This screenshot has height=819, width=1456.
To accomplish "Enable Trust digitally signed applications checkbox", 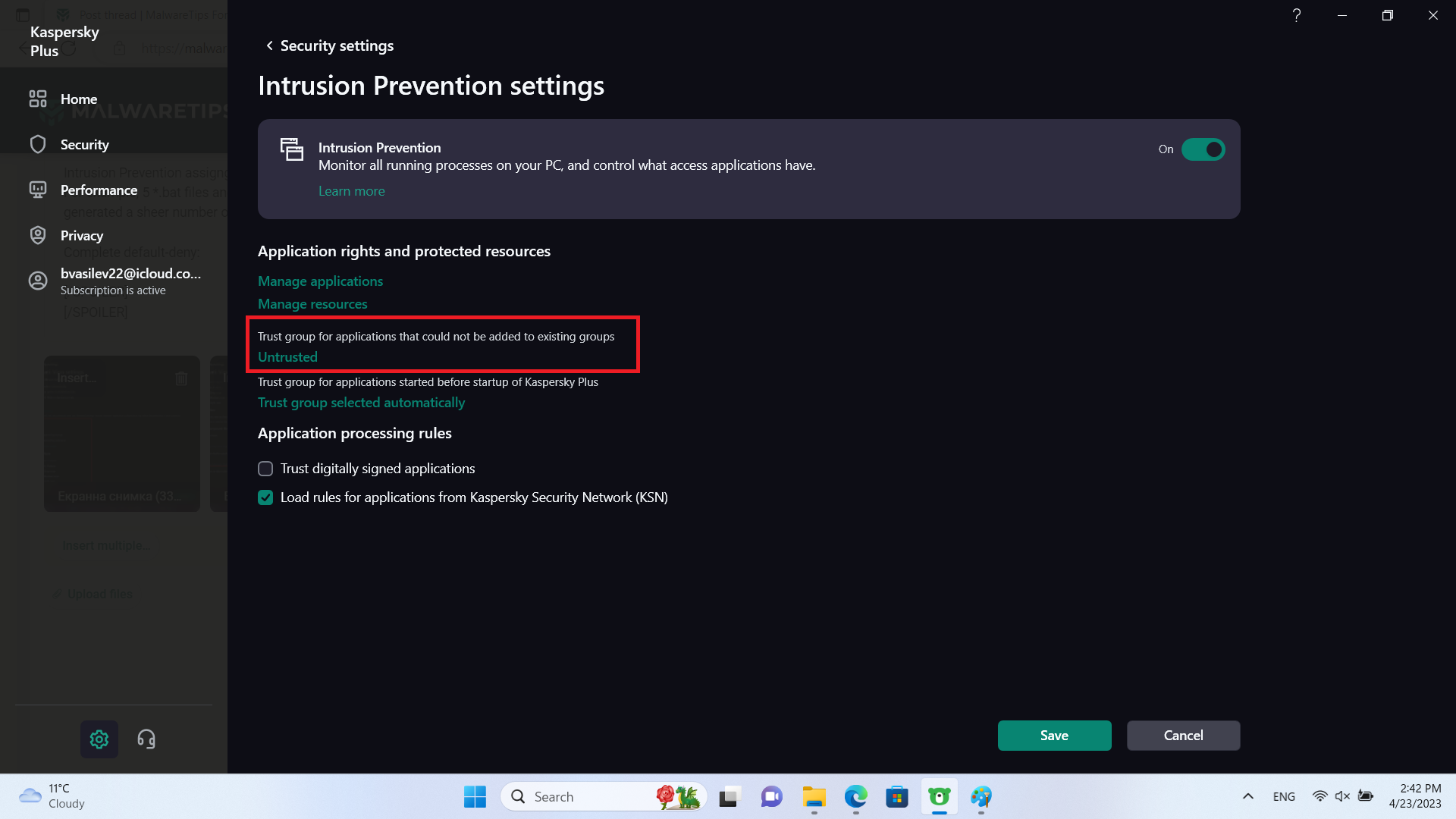I will [x=265, y=469].
